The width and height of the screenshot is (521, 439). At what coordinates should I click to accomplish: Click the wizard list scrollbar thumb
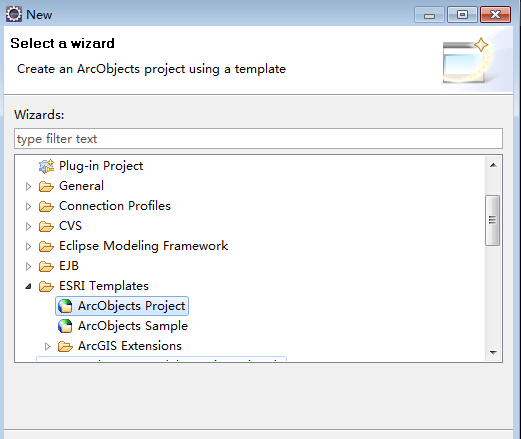(492, 220)
